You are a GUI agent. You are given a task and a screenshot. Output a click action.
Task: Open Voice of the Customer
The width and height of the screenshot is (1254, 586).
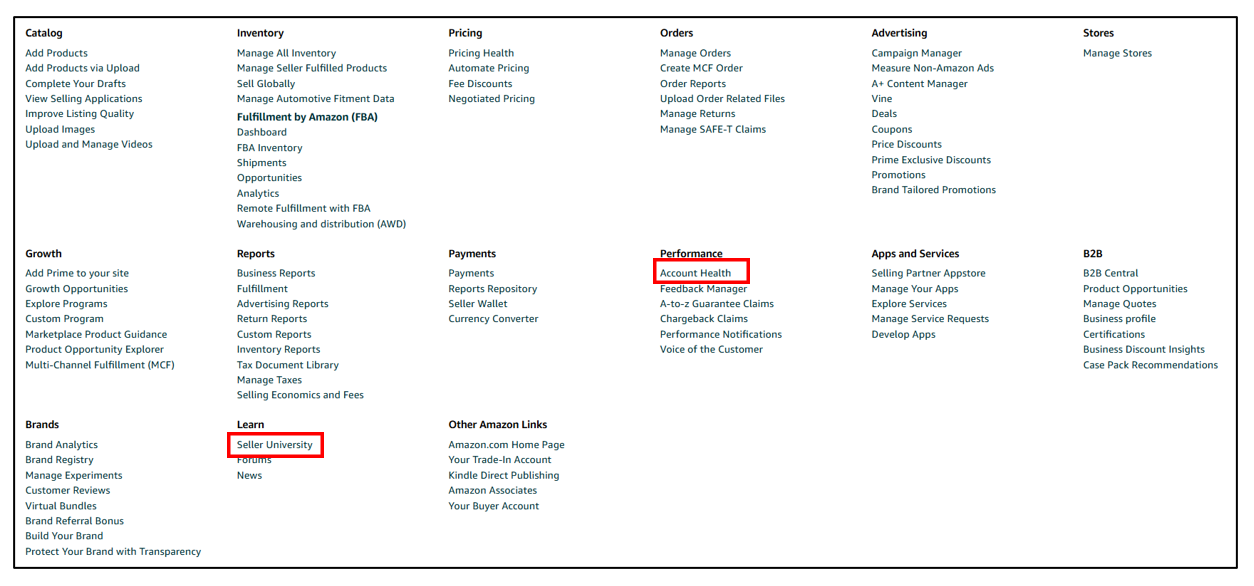pos(711,350)
